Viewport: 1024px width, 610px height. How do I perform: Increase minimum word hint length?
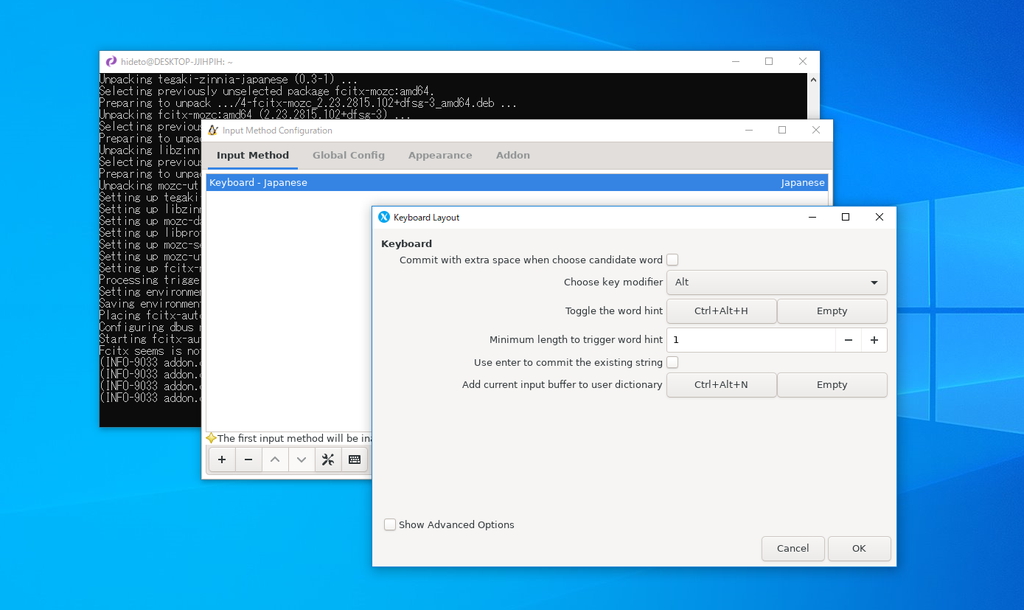[x=874, y=340]
